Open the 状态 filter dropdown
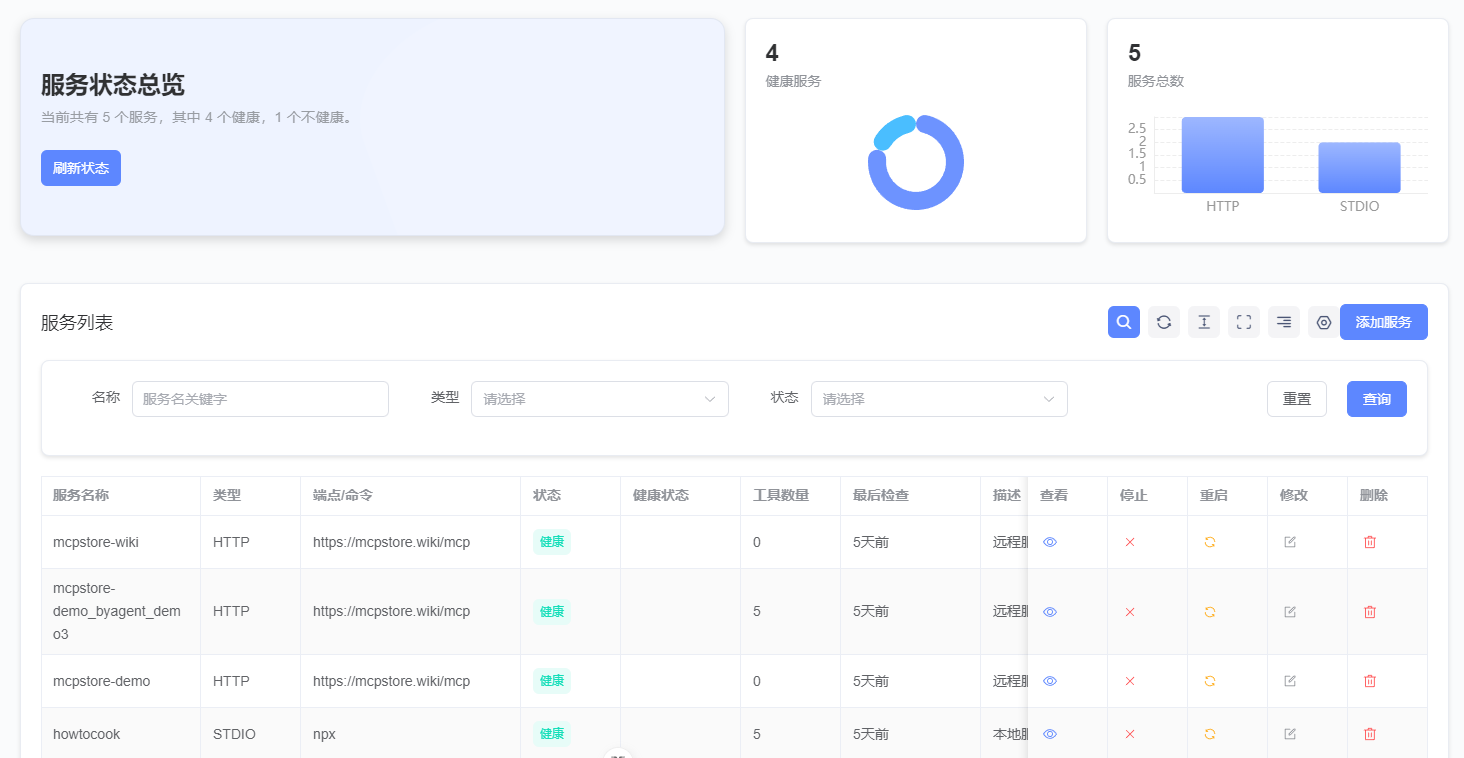 (939, 399)
